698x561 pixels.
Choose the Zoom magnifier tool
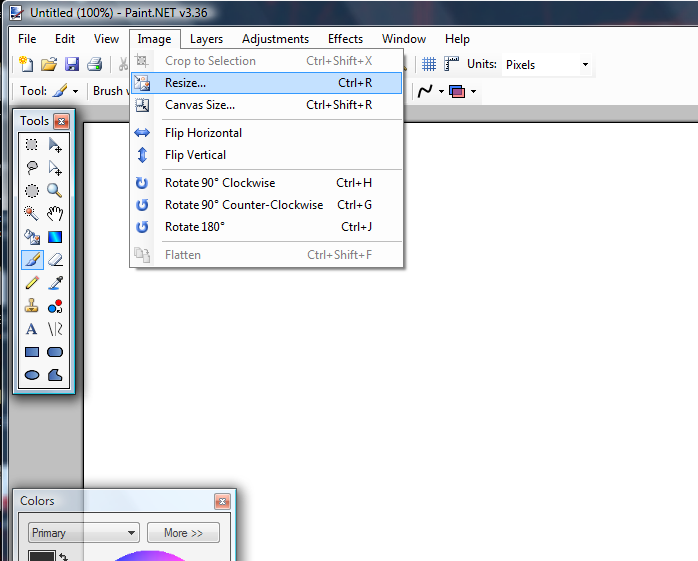click(x=56, y=190)
